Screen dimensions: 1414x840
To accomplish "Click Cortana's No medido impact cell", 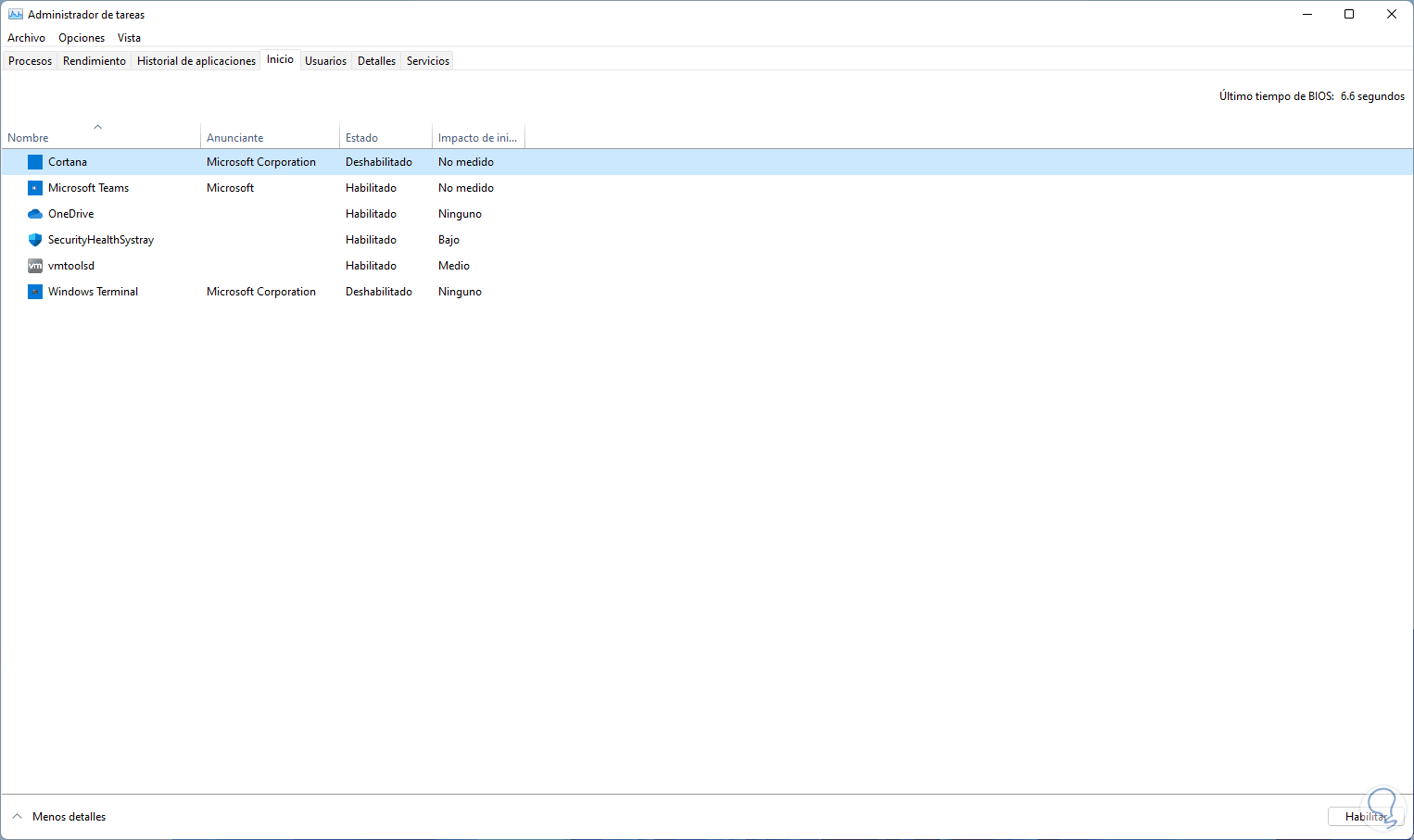I will (466, 162).
